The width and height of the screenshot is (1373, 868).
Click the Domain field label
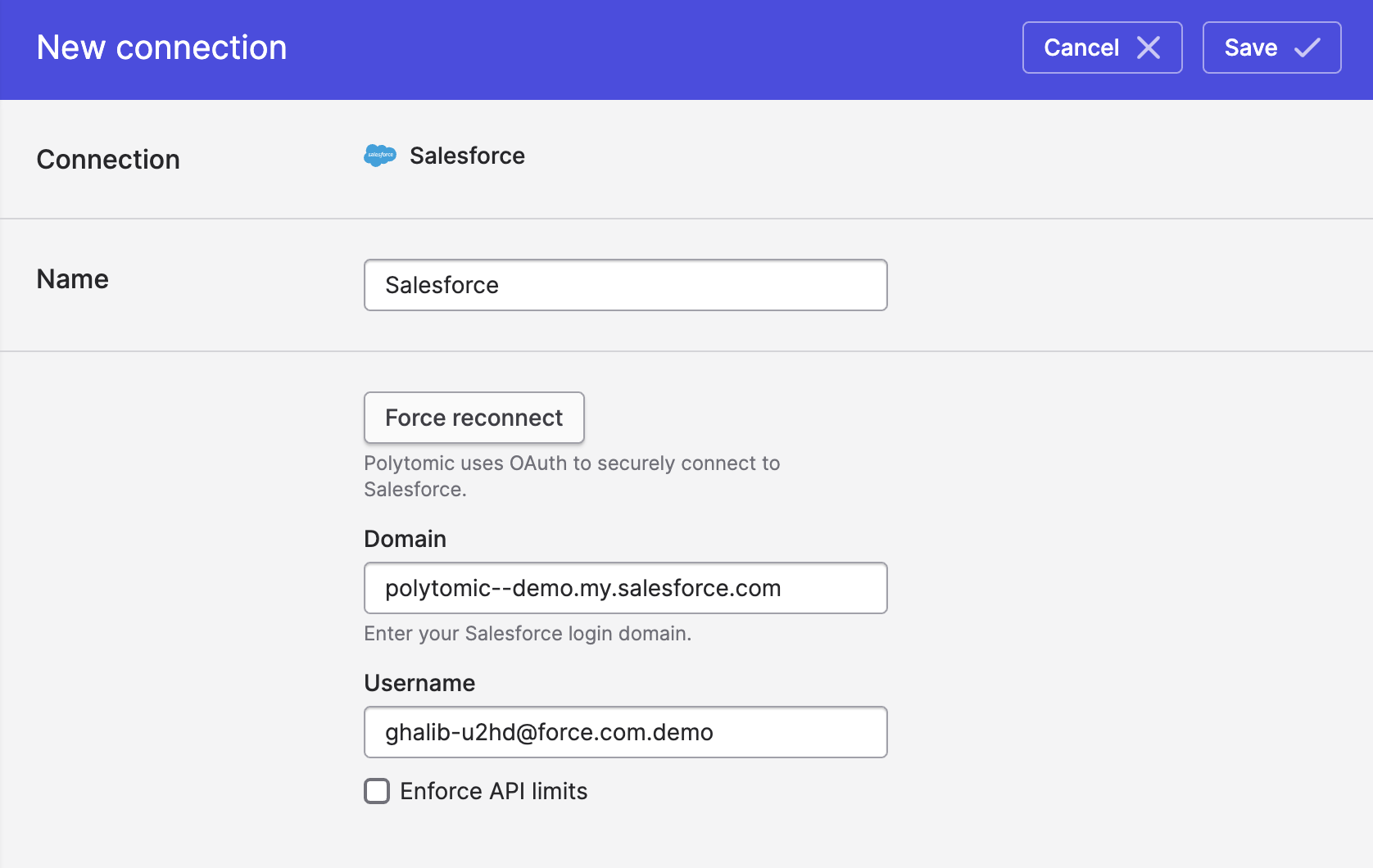(405, 539)
